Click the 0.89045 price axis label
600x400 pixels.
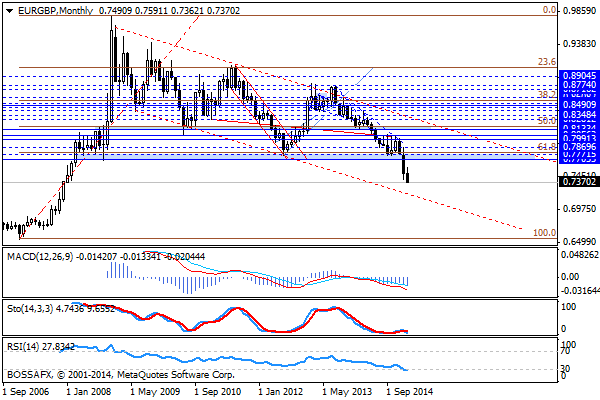coord(579,75)
